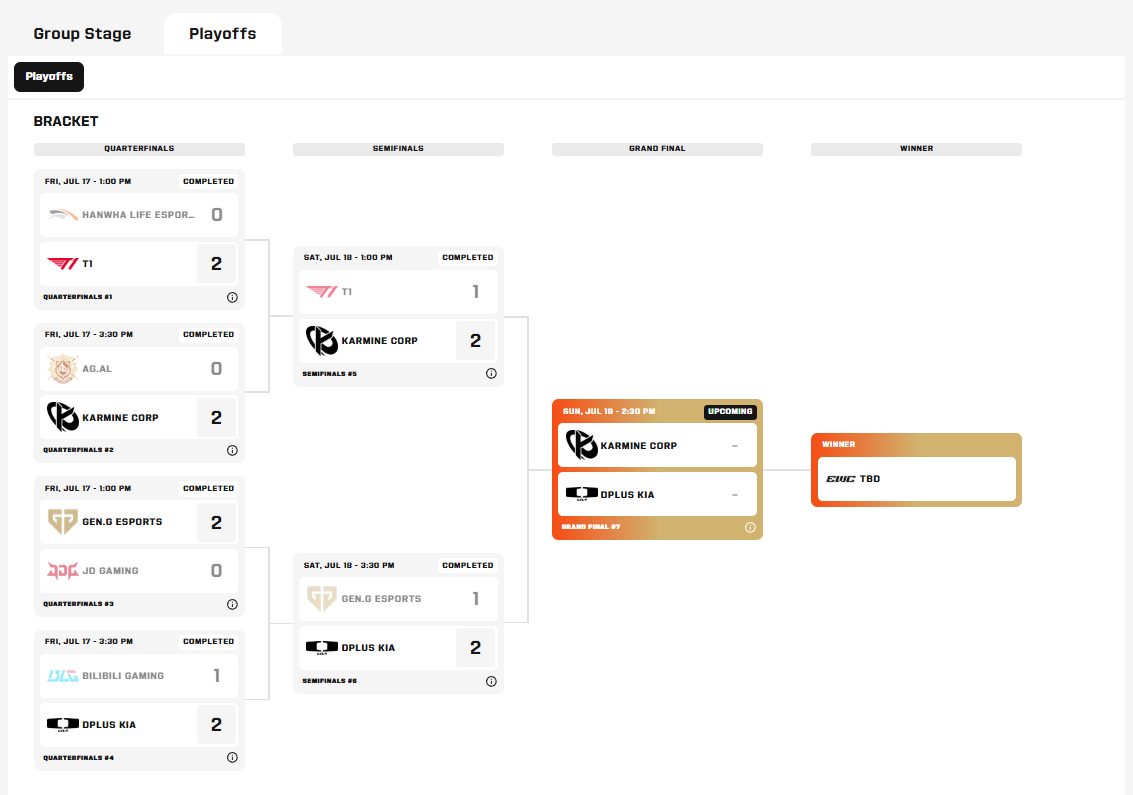Click AG.AL team row in Quarterfinals #2

(x=139, y=369)
